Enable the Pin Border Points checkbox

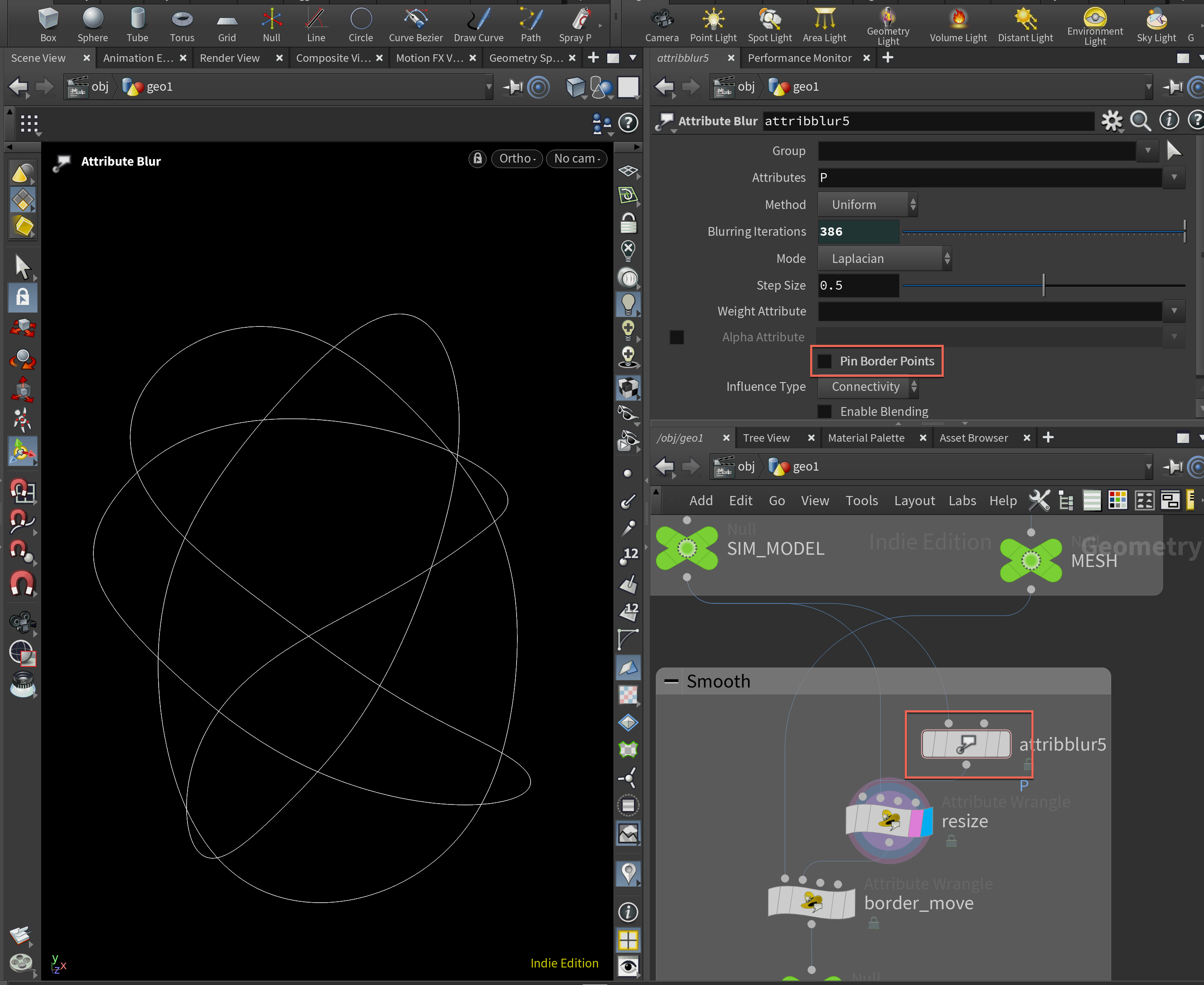[825, 361]
